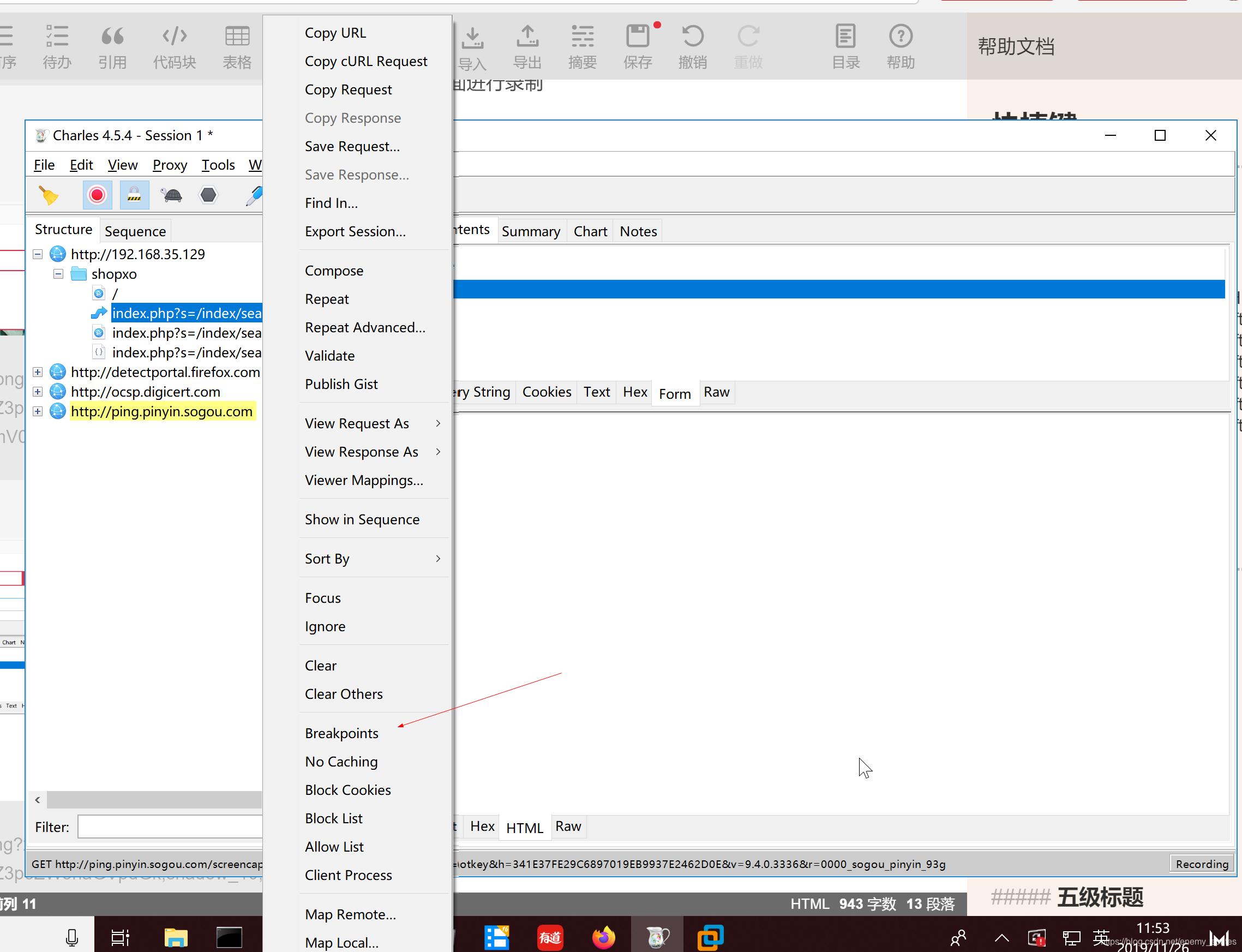Select Ignore in context menu
This screenshot has height=952, width=1242.
click(325, 626)
